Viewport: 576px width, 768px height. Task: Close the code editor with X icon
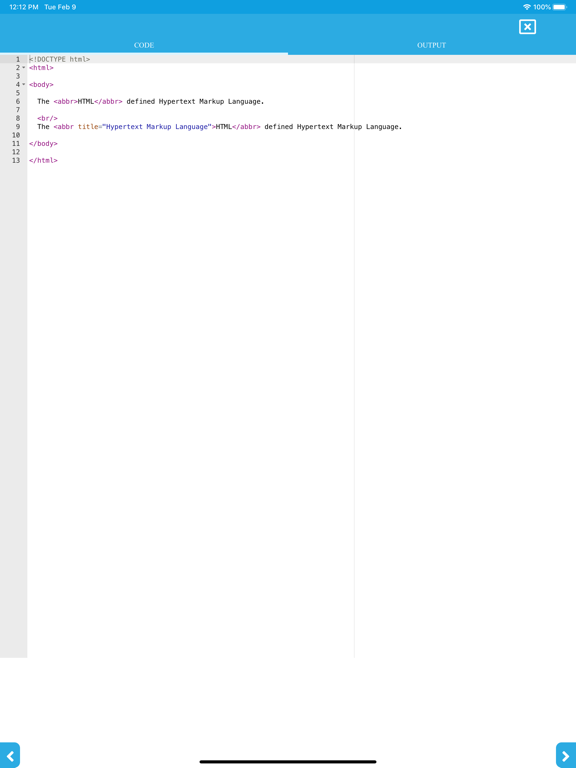[528, 27]
